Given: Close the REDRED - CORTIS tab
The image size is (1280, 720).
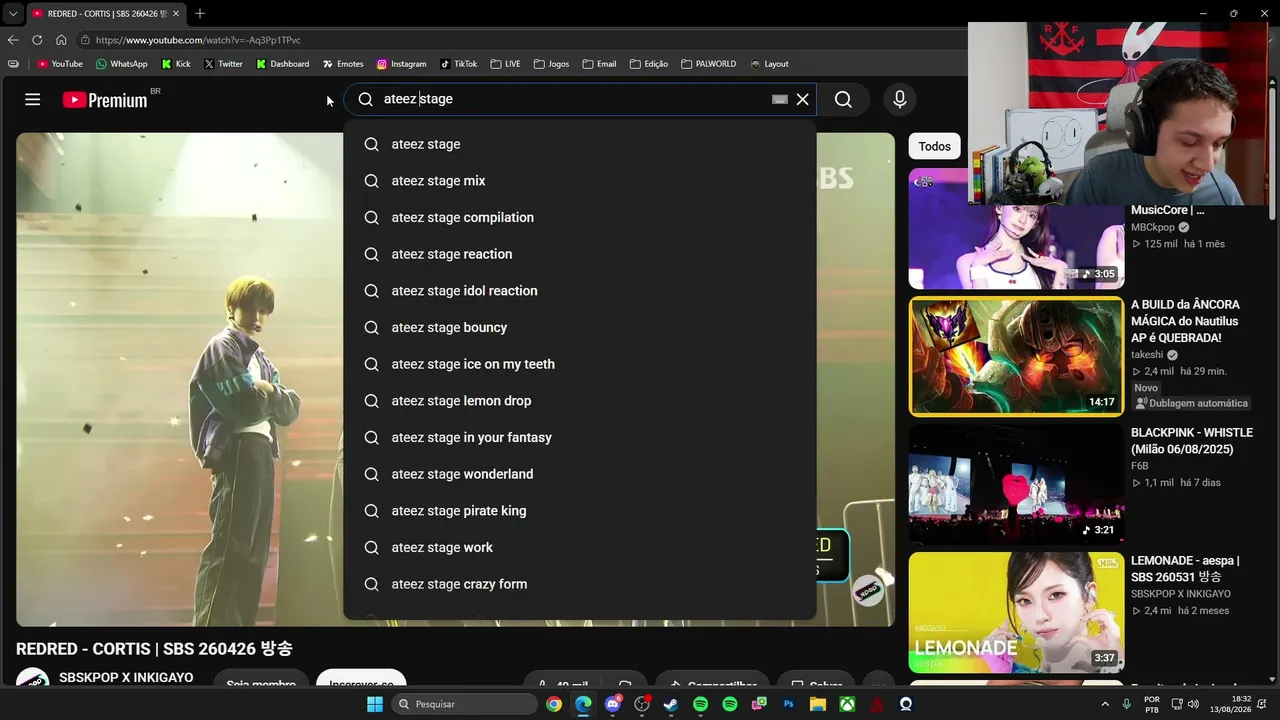Looking at the screenshot, I should [177, 13].
